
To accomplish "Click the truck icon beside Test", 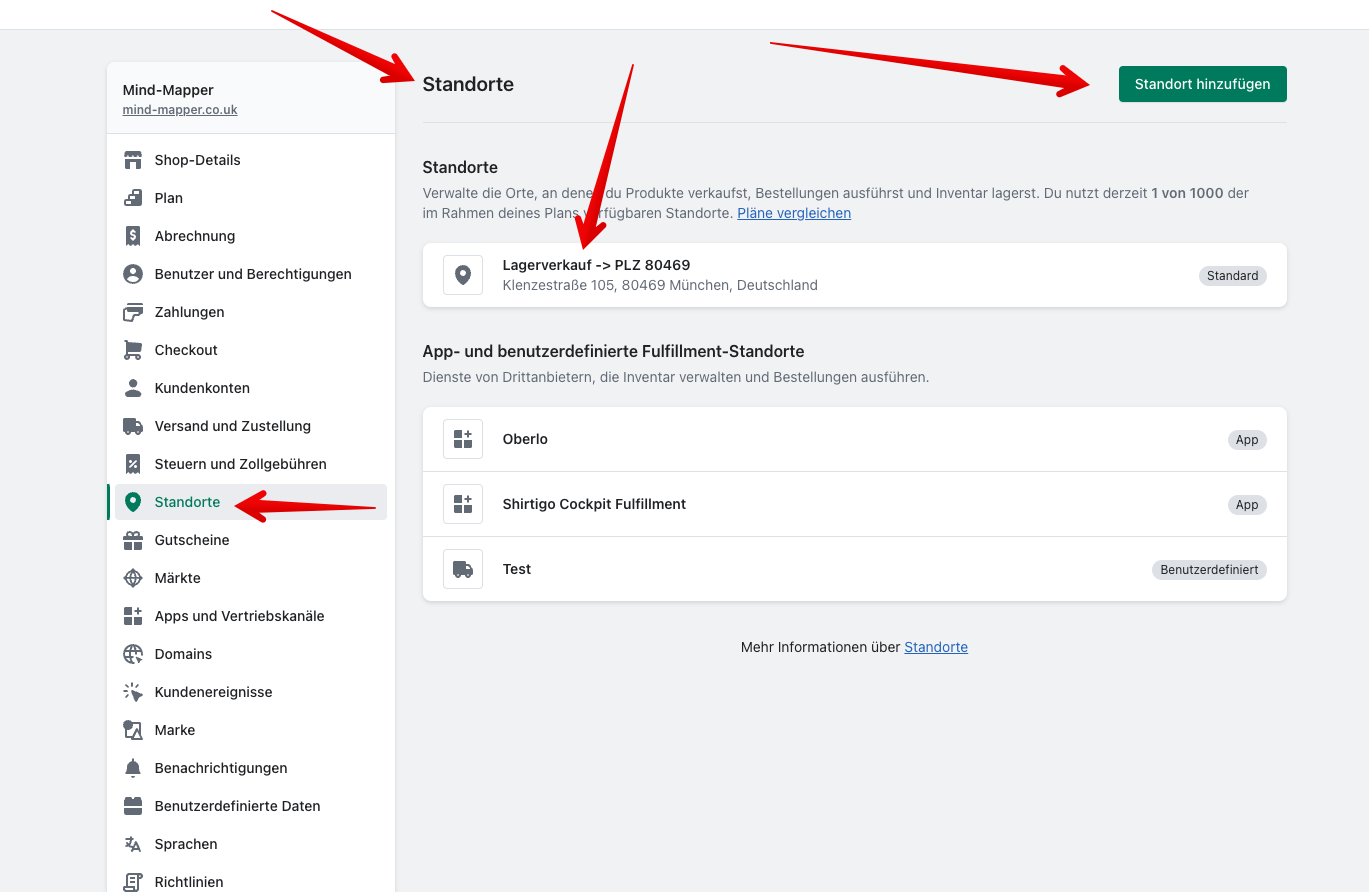I will 463,569.
